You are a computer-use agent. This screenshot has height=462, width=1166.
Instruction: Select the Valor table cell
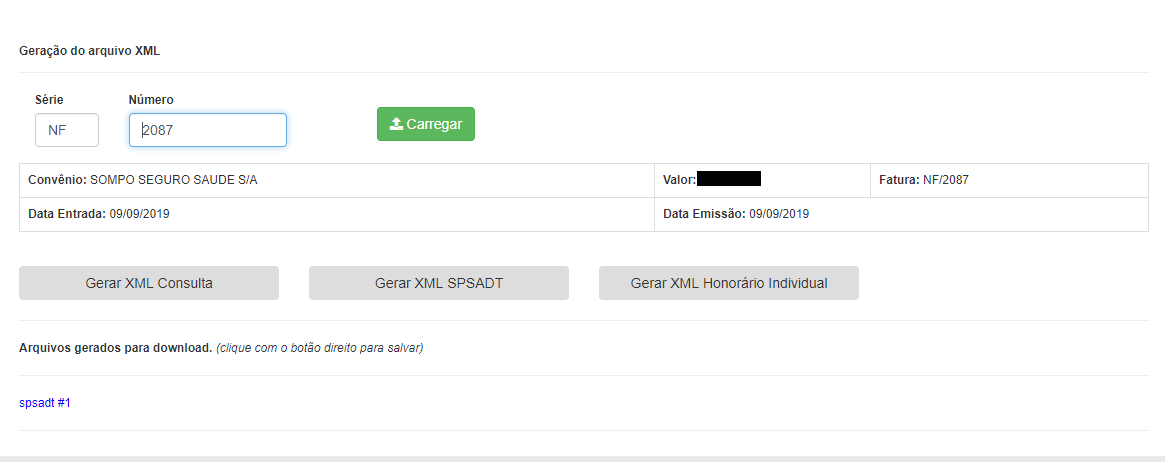(x=762, y=180)
